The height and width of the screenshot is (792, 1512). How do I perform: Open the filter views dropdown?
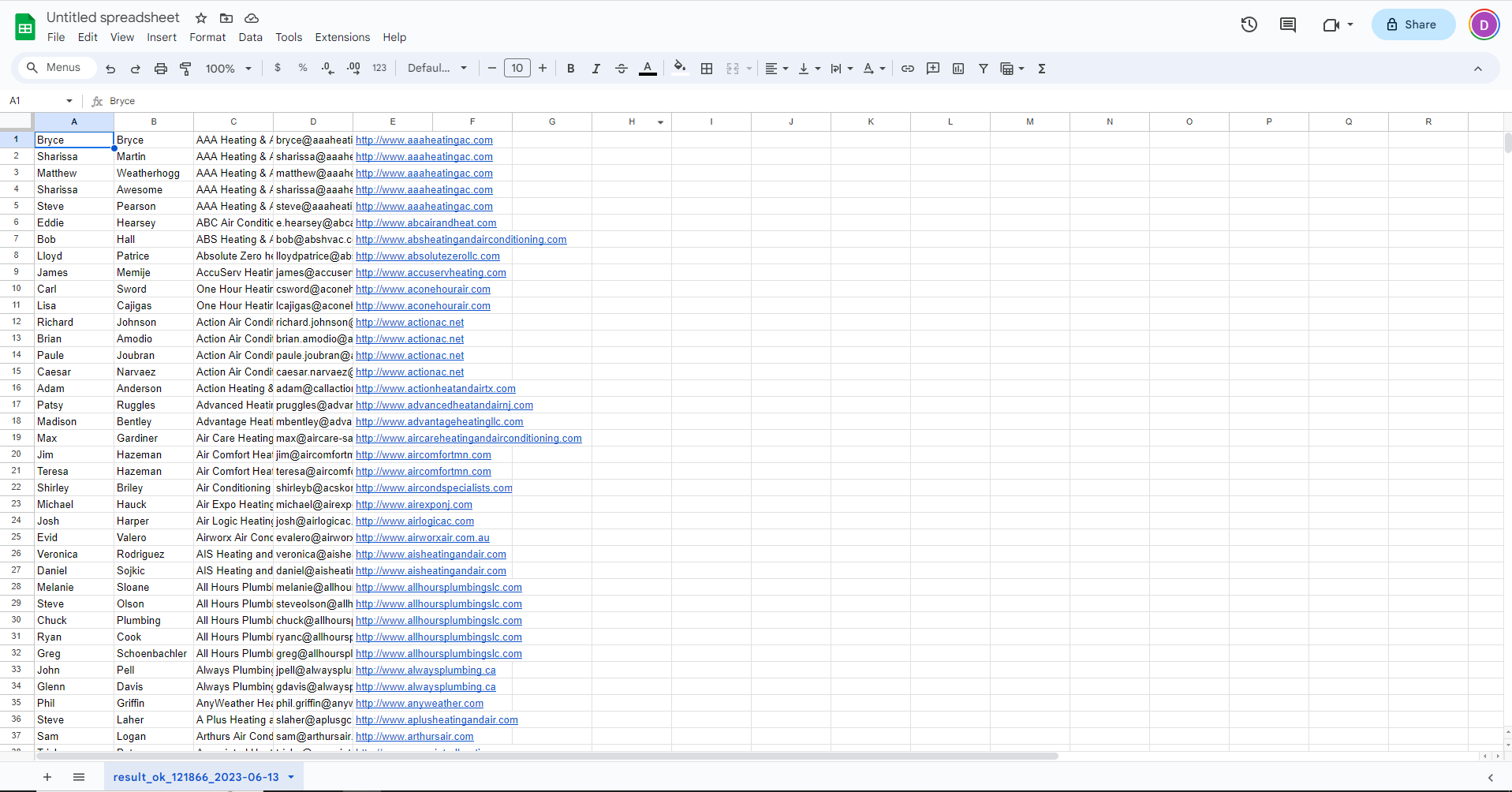tap(1013, 69)
